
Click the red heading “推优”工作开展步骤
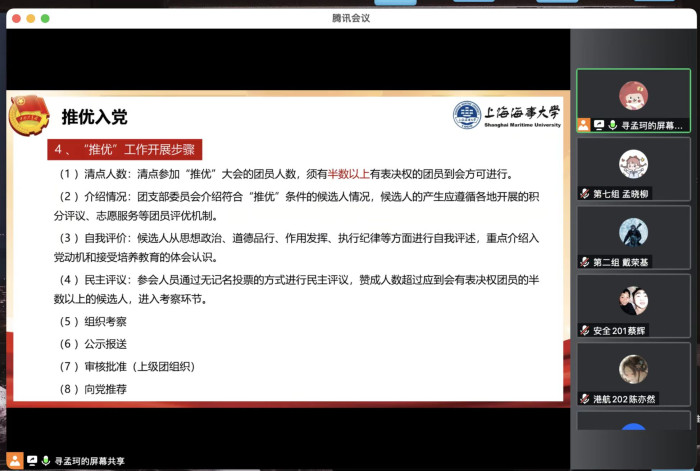tap(125, 150)
